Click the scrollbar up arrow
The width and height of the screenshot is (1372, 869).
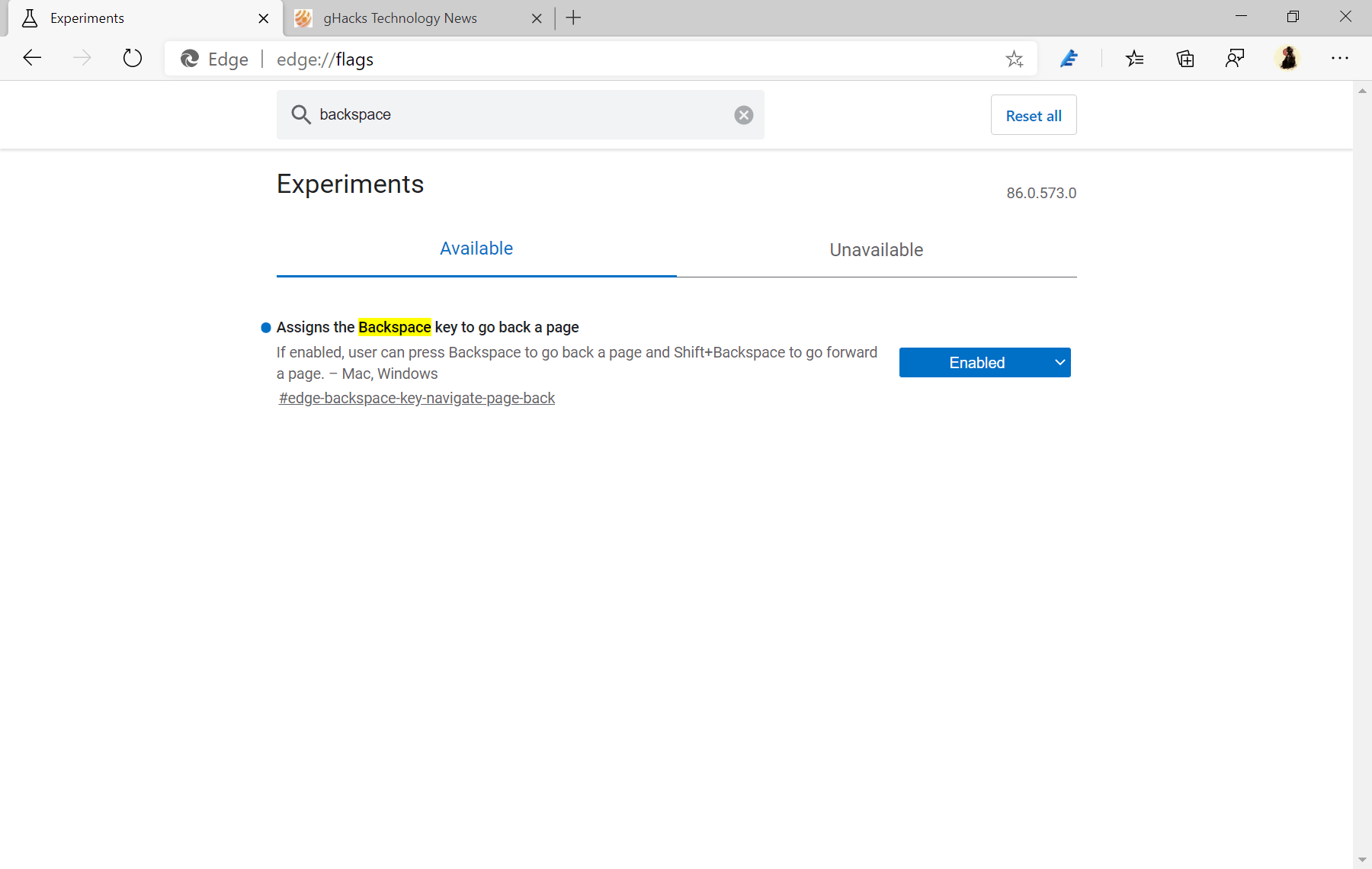1362,91
